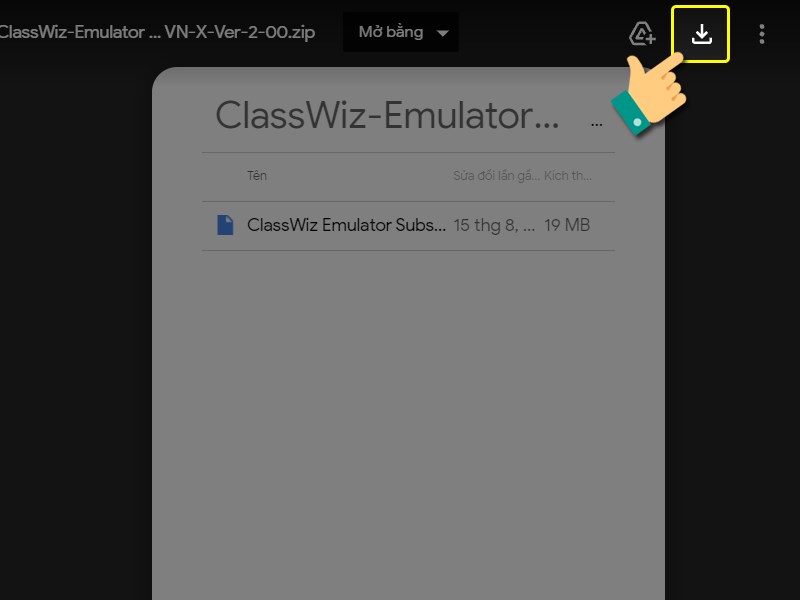The height and width of the screenshot is (600, 800).
Task: Click the pointing hand cursor graphic
Action: 649,94
